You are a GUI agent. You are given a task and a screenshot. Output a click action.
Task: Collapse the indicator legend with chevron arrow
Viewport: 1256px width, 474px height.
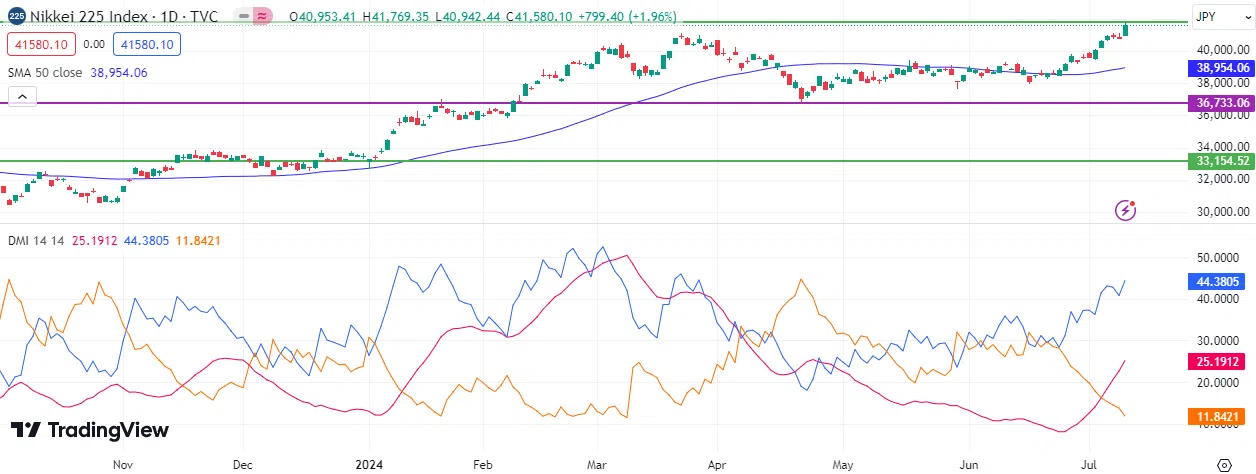22,97
